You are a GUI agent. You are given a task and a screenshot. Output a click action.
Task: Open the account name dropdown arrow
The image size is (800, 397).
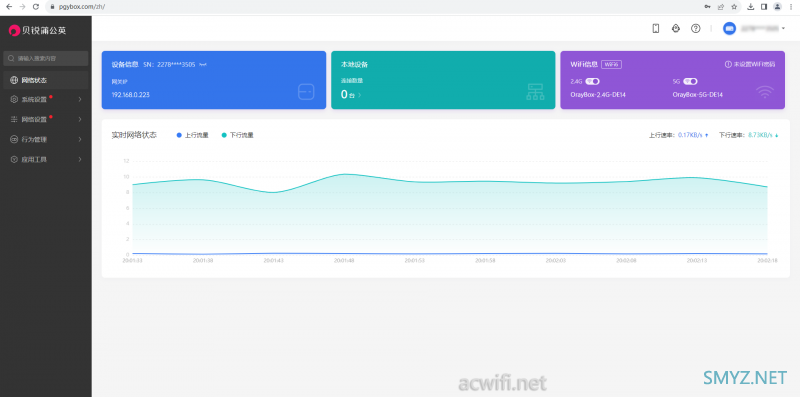tap(783, 29)
